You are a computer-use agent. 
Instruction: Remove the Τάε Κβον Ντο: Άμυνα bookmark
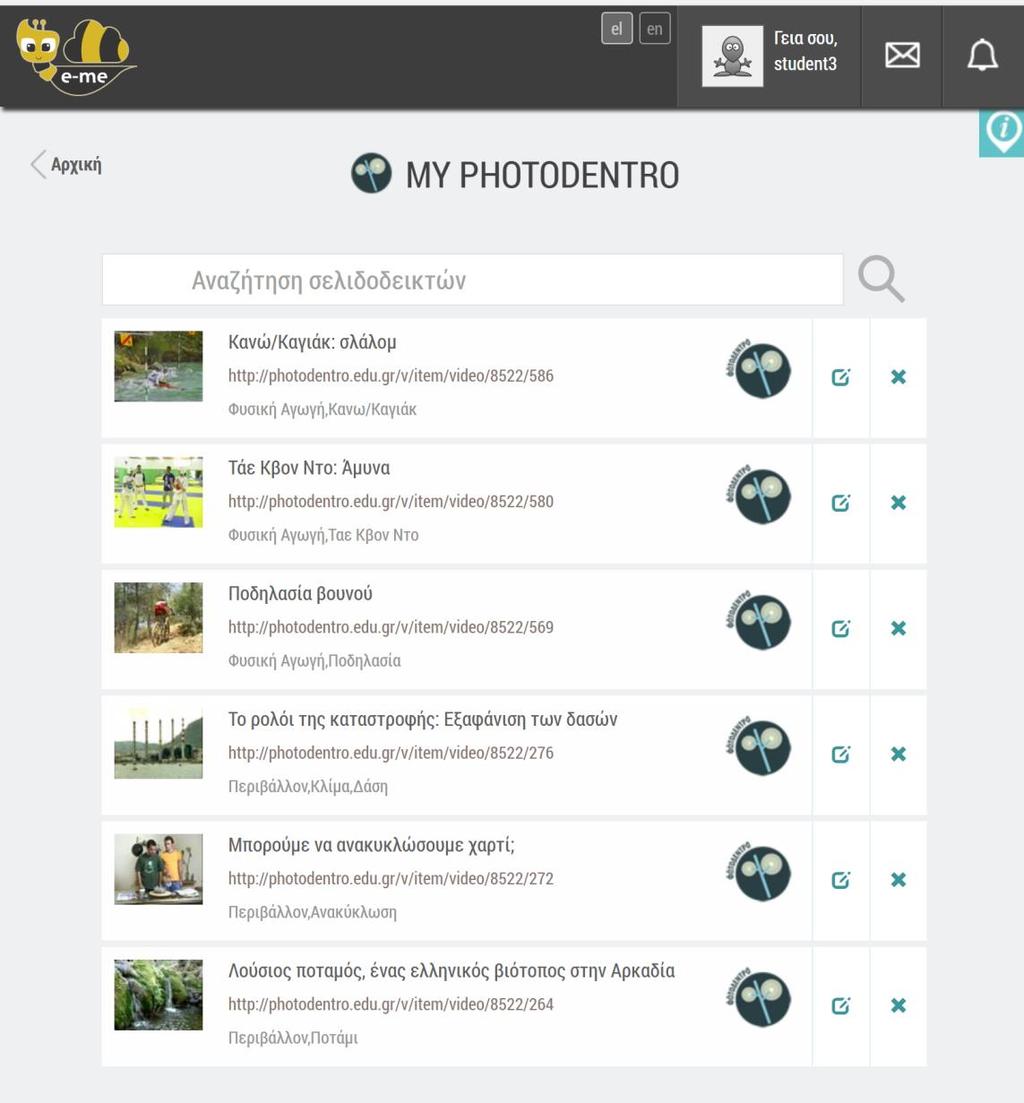898,503
